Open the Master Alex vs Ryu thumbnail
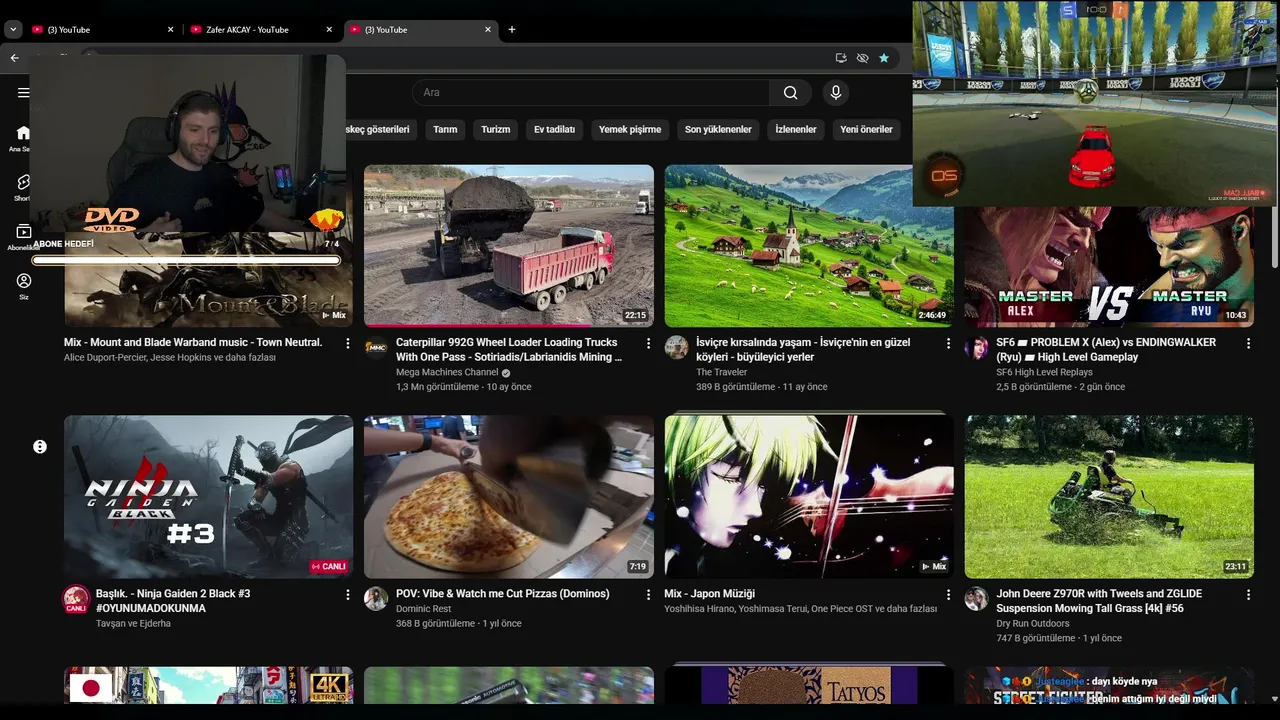Viewport: 1280px width, 720px height. 1109,266
